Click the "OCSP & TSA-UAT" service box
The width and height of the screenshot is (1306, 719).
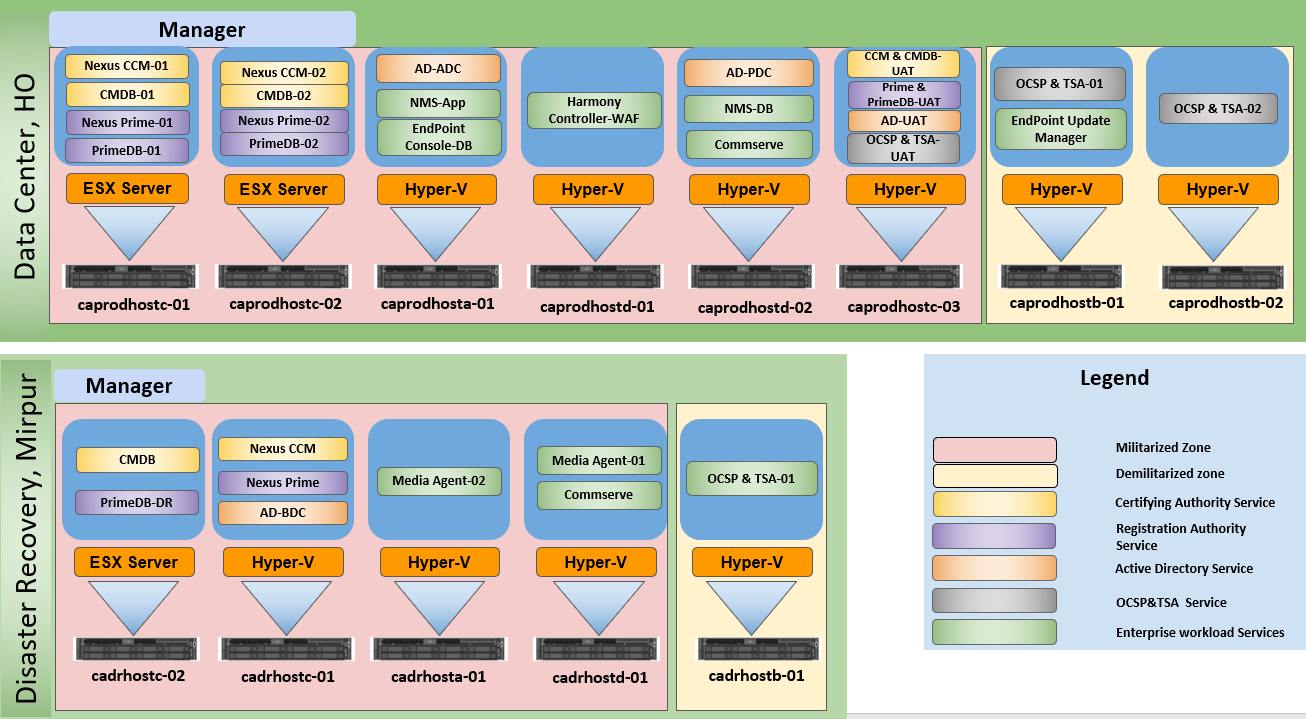[x=904, y=149]
